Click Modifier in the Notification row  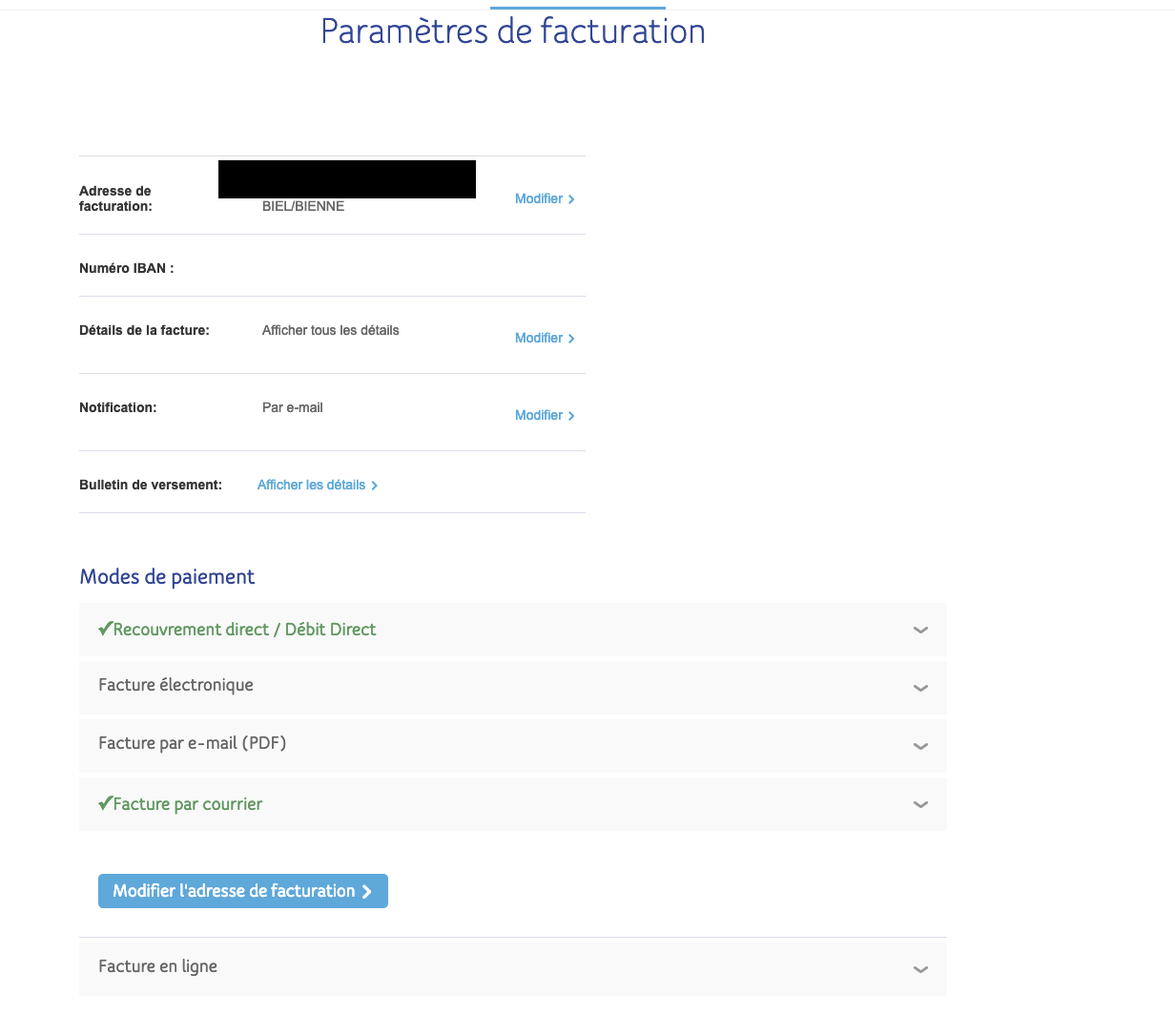click(x=539, y=415)
